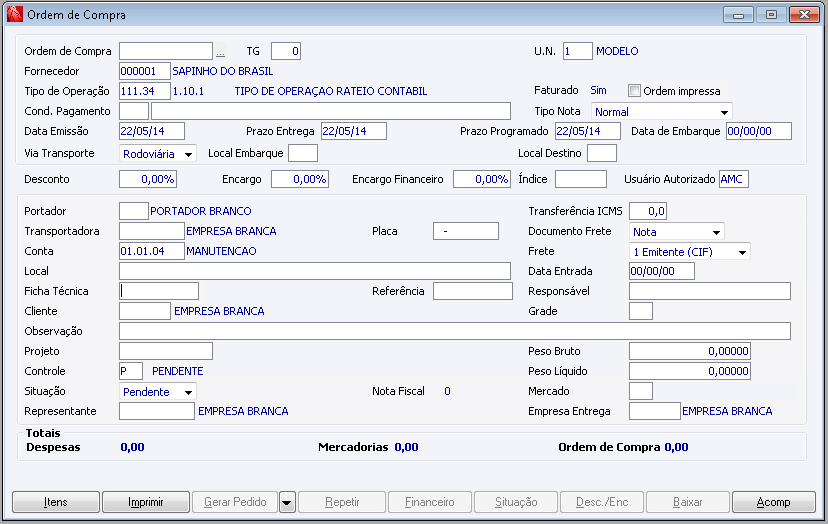Click the Ordem de Compra number field
The height and width of the screenshot is (524, 828).
tap(165, 51)
